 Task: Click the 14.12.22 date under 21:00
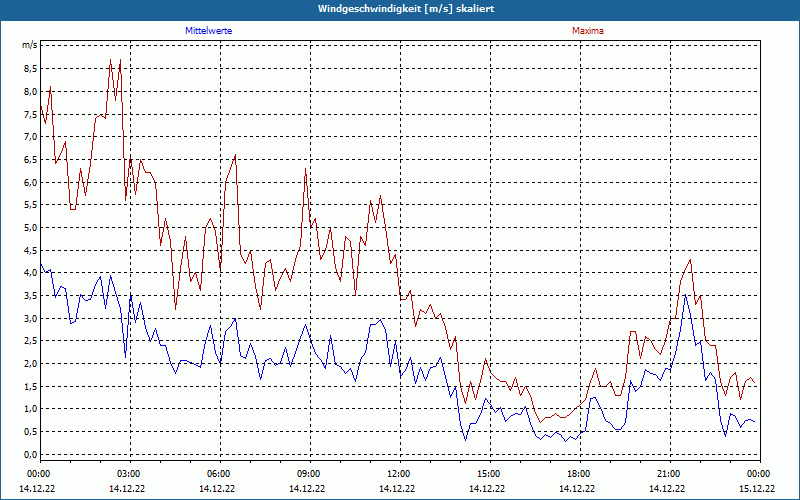coord(667,489)
